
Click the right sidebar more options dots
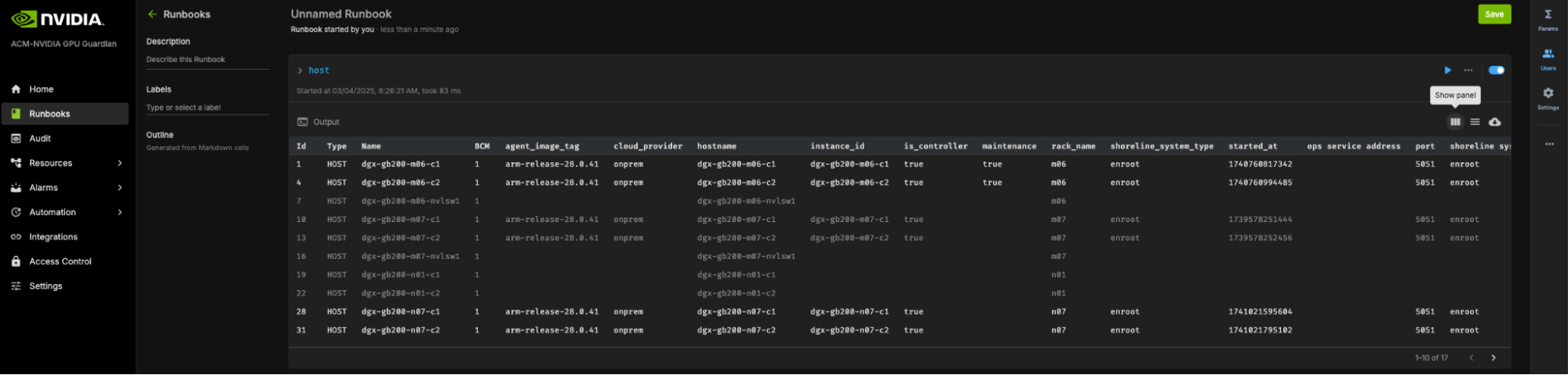pos(1549,144)
